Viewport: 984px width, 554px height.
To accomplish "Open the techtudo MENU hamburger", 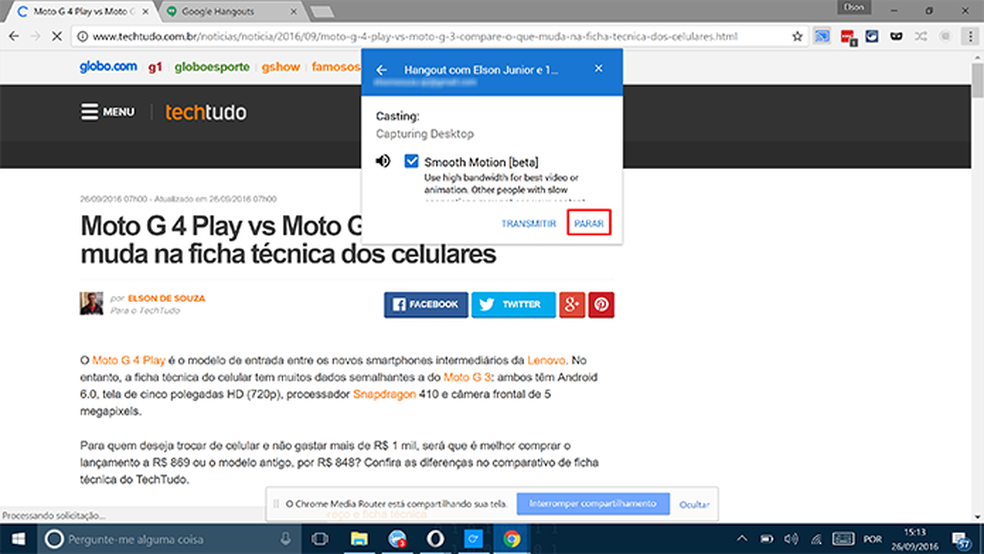I will click(x=107, y=112).
